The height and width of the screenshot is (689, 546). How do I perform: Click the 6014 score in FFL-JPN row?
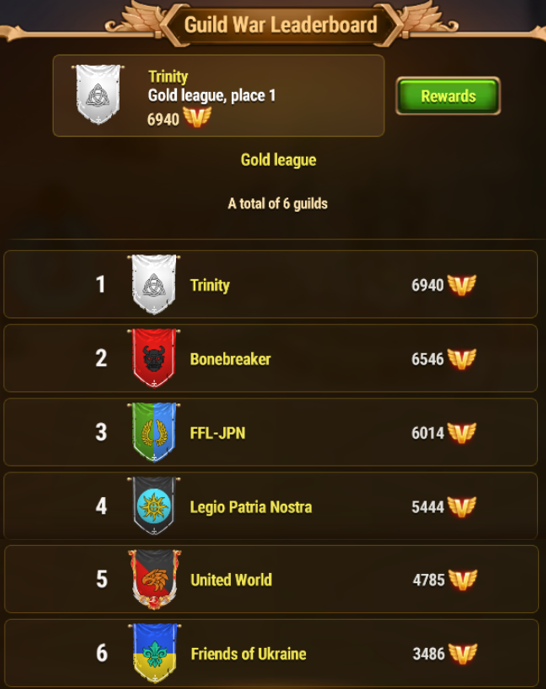click(427, 433)
